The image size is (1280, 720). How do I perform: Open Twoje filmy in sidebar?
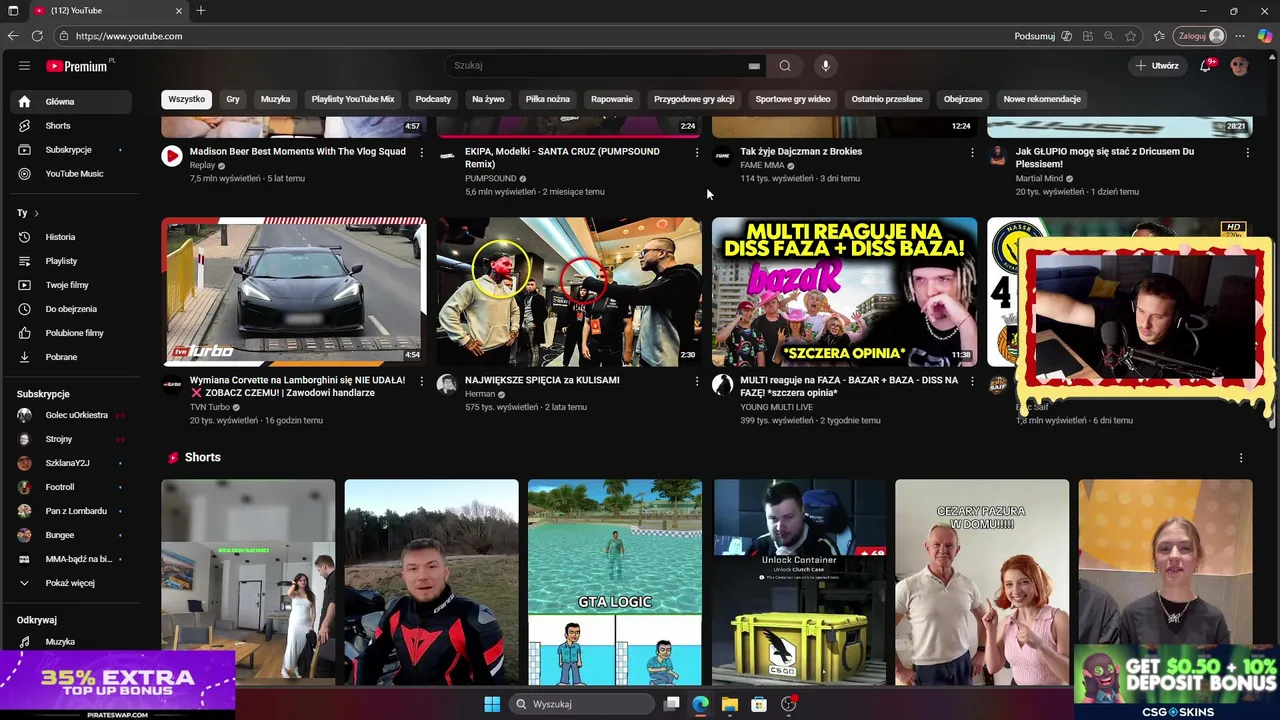click(71, 285)
